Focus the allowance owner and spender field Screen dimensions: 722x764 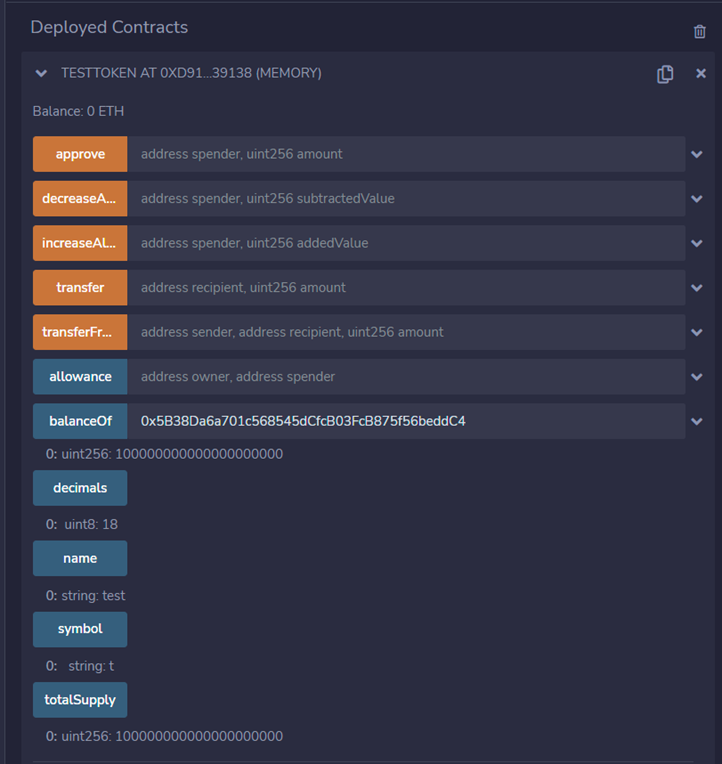point(406,377)
